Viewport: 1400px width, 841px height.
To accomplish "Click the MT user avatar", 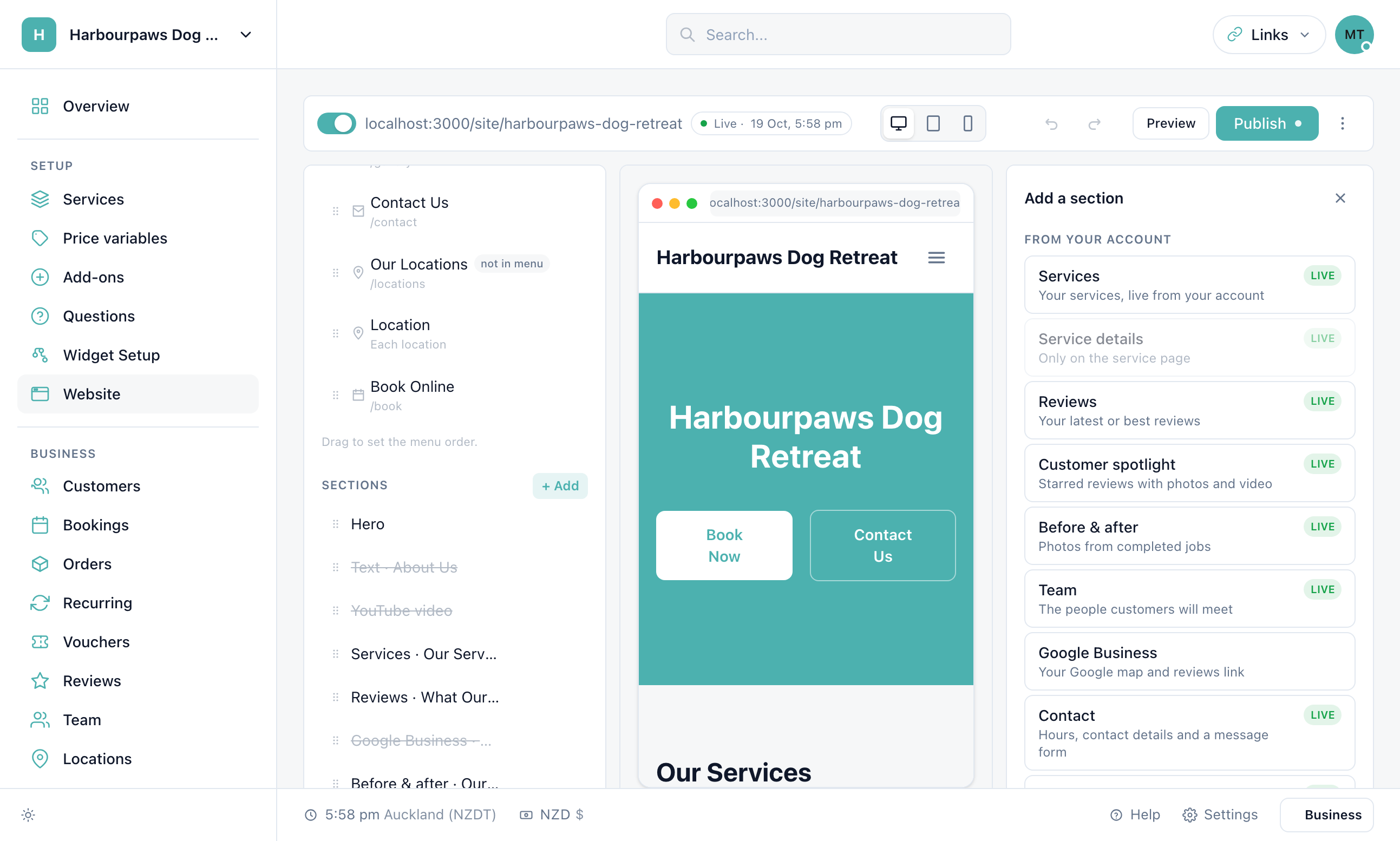I will tap(1353, 35).
